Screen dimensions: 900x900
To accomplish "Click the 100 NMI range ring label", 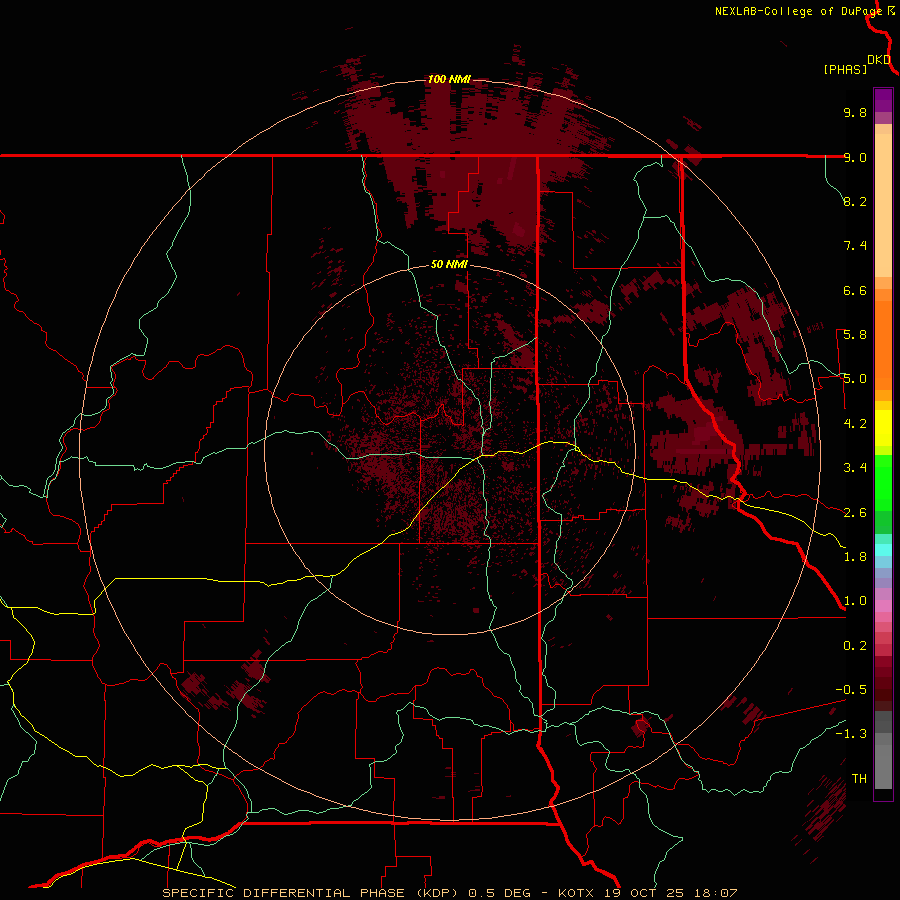I will click(x=449, y=79).
